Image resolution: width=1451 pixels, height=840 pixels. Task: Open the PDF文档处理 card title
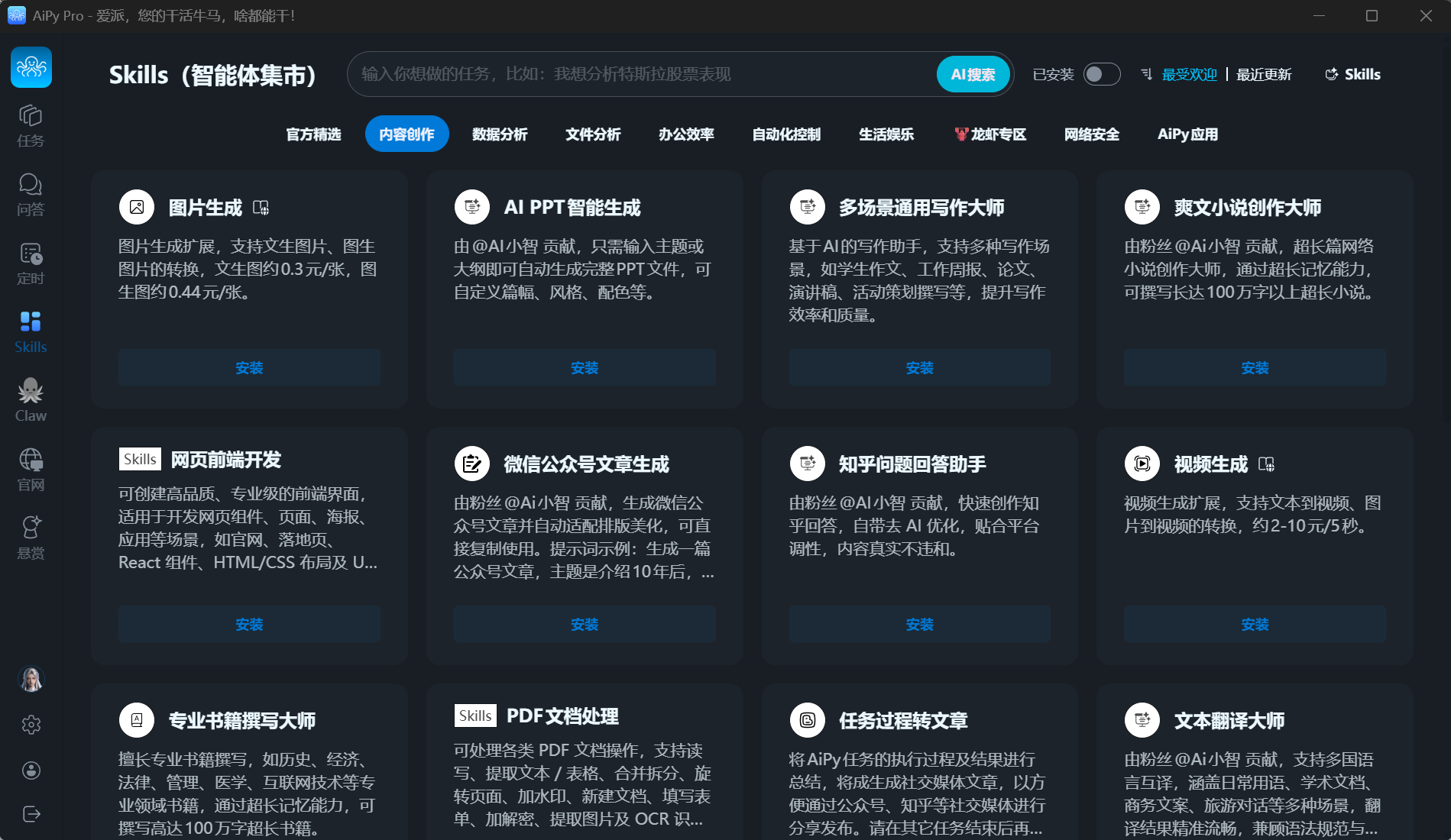pyautogui.click(x=562, y=716)
